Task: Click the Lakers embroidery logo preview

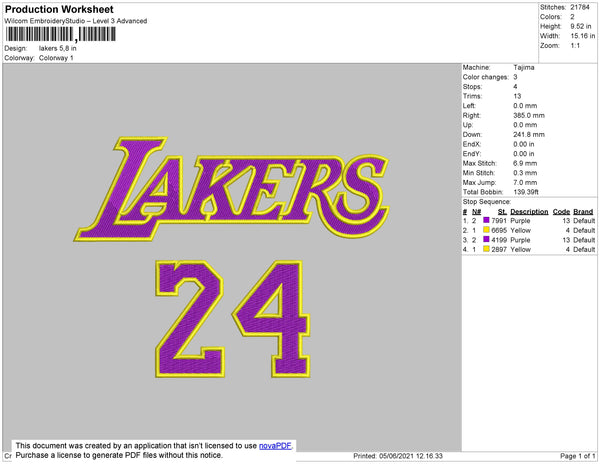Action: 232,189
